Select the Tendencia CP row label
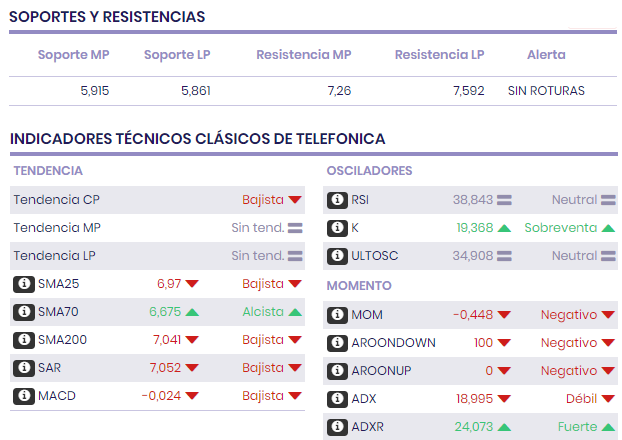The image size is (622, 440). 56,200
